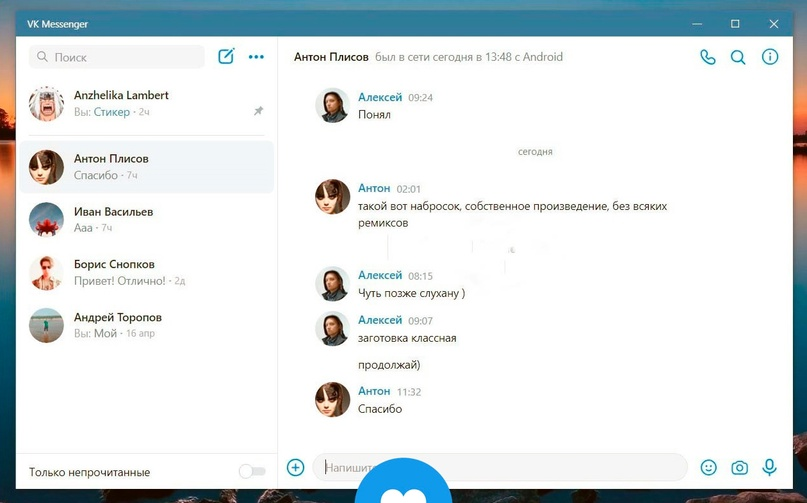Click Андрей Торопов's avatar
The image size is (807, 503).
click(46, 325)
